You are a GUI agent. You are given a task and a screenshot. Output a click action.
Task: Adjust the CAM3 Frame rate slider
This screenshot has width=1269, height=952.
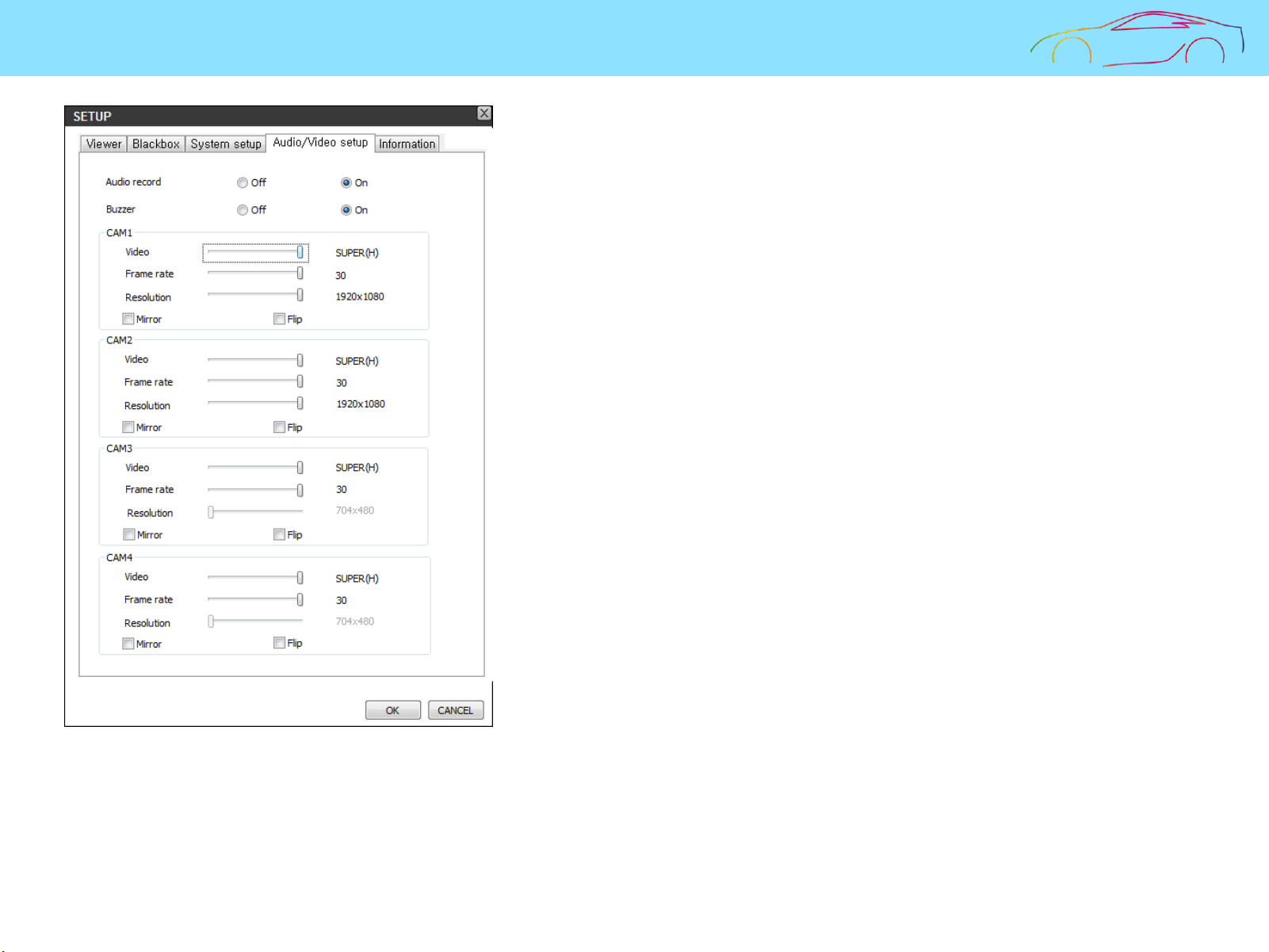tap(255, 490)
